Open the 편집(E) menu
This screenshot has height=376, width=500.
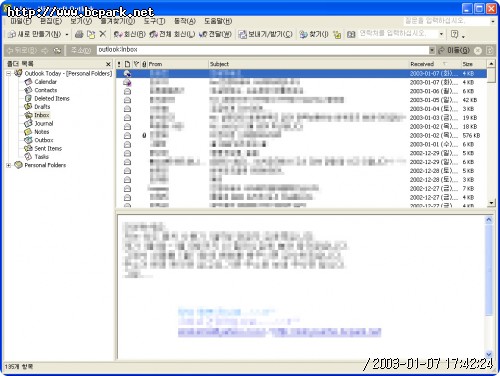[x=51, y=21]
